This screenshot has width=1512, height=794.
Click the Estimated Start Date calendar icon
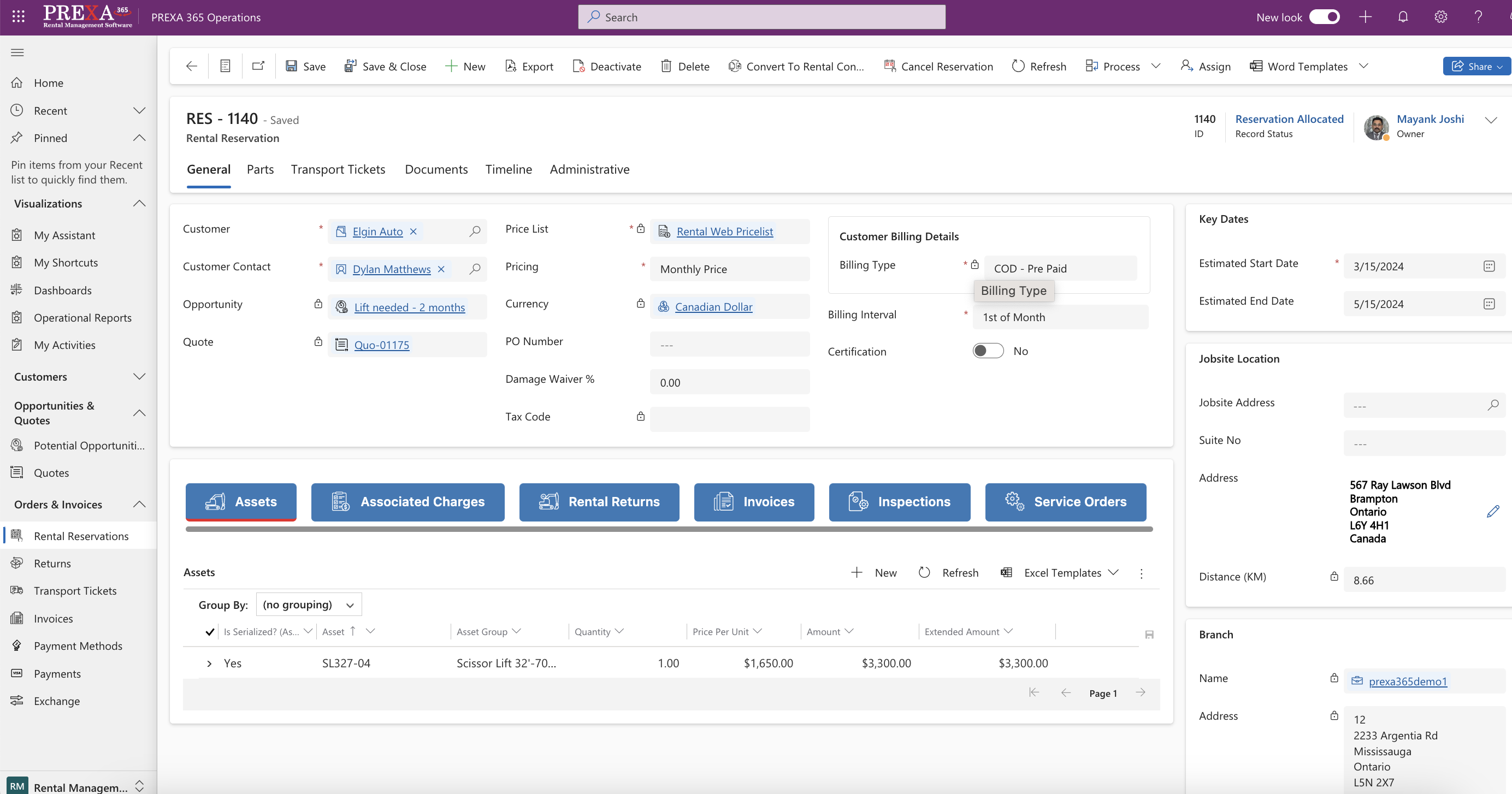[x=1489, y=266]
